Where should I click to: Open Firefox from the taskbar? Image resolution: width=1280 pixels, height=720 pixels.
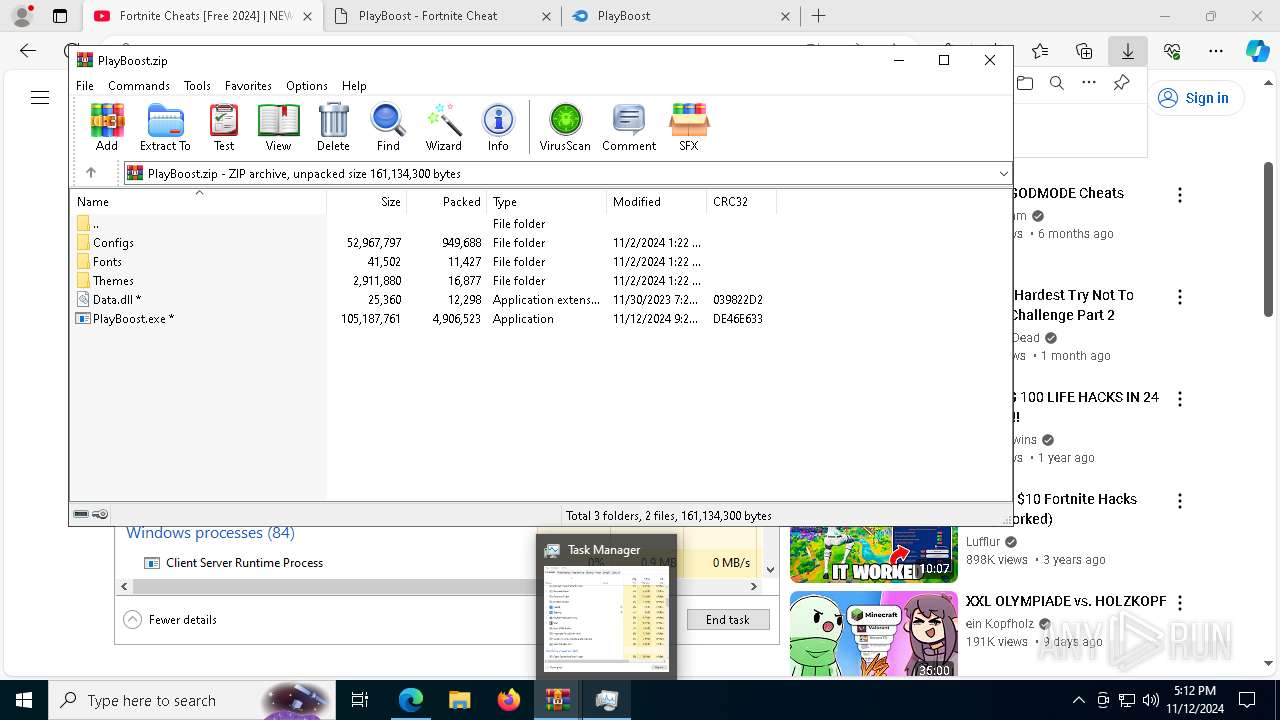coord(508,700)
